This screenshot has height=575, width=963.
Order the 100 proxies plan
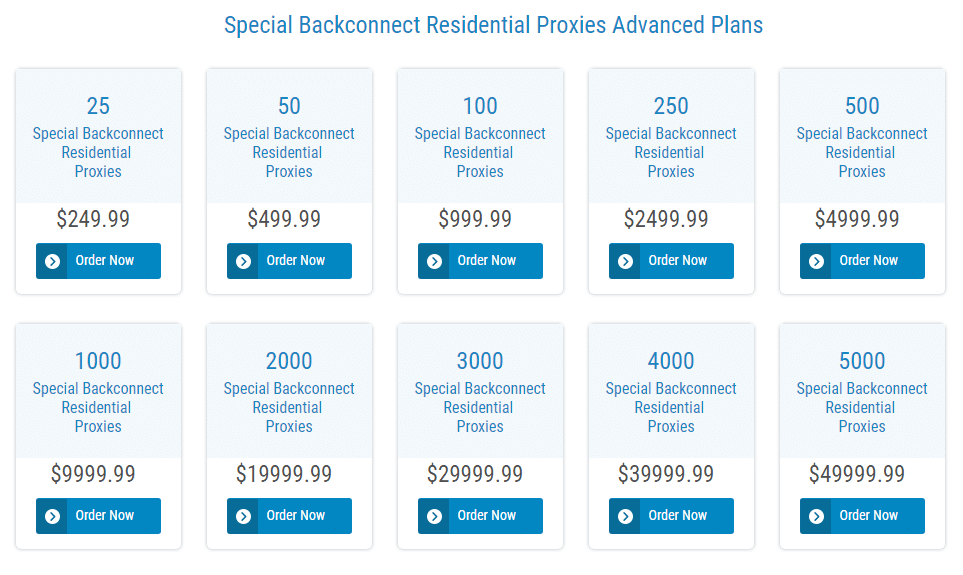pos(480,261)
